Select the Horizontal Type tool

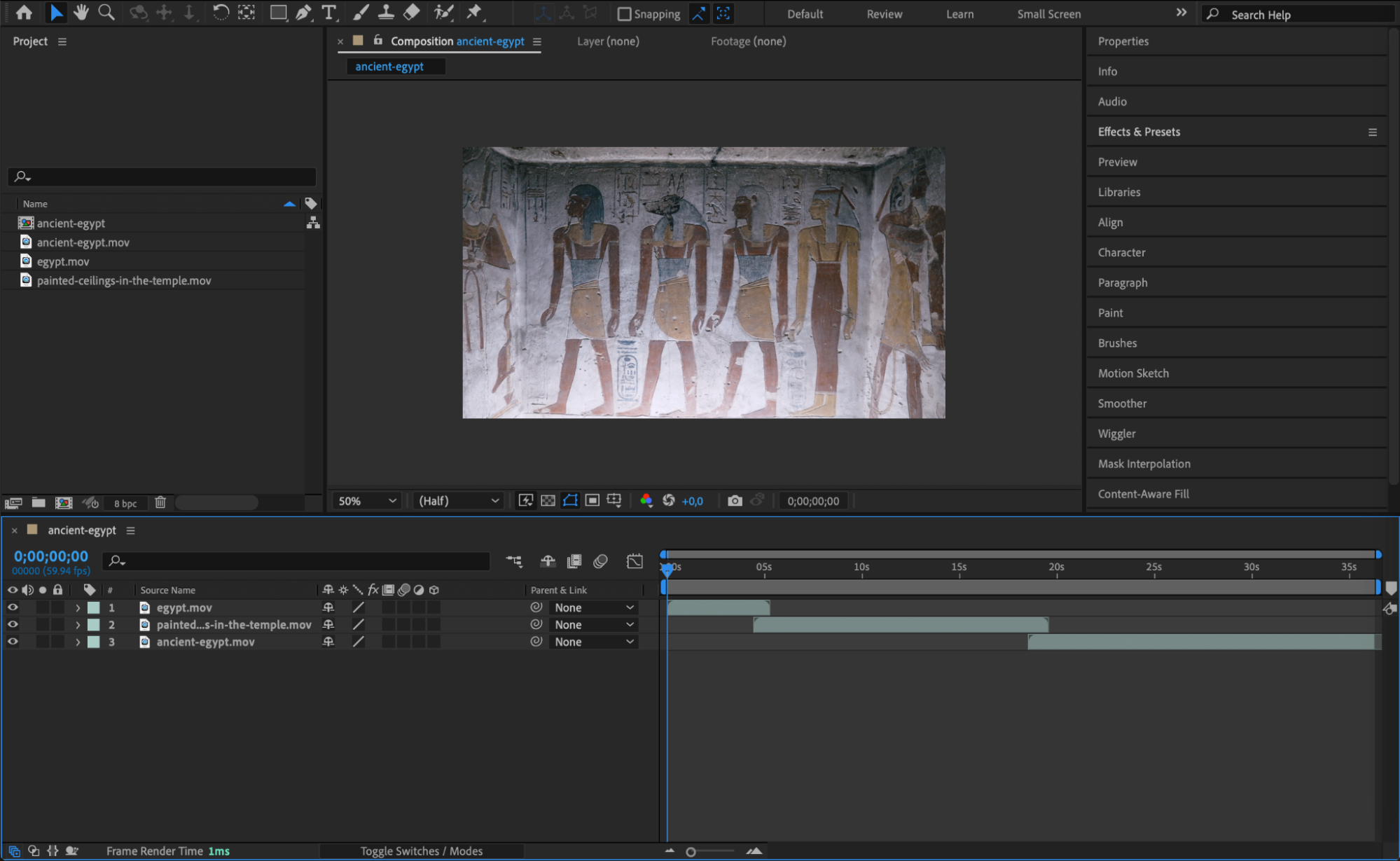(328, 13)
